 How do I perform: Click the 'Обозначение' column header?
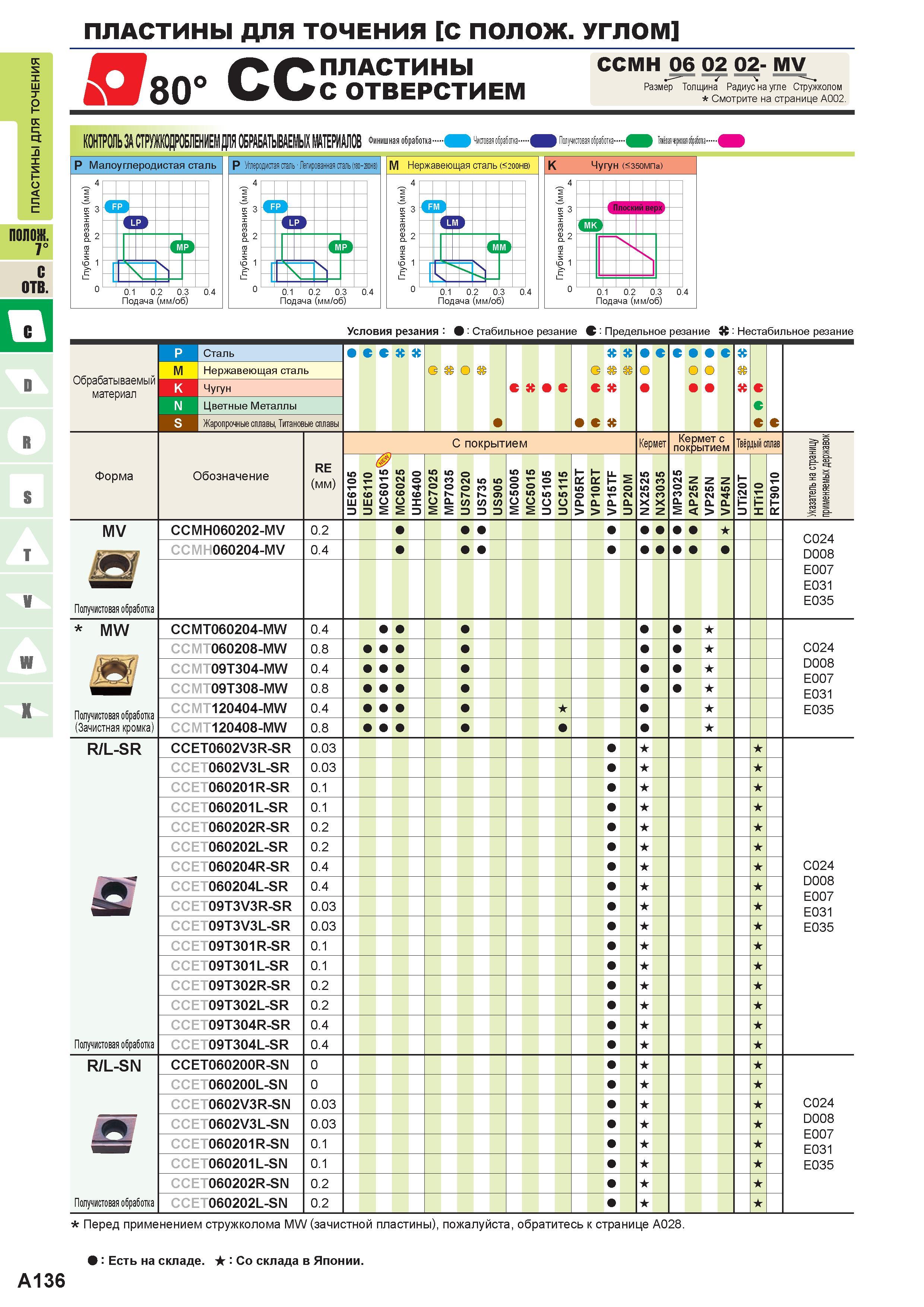(x=231, y=476)
